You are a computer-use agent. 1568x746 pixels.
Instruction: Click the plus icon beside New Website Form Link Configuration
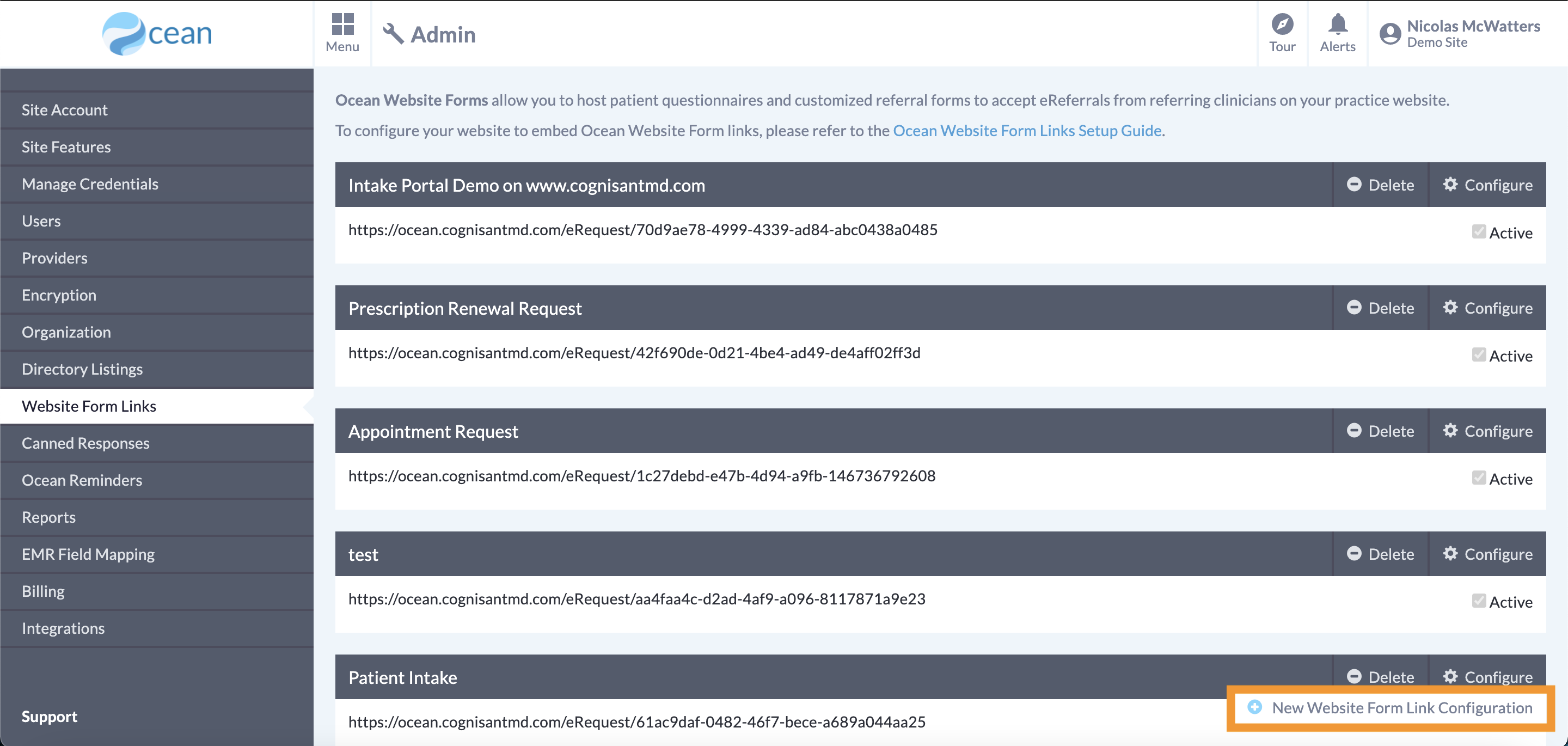[1255, 708]
